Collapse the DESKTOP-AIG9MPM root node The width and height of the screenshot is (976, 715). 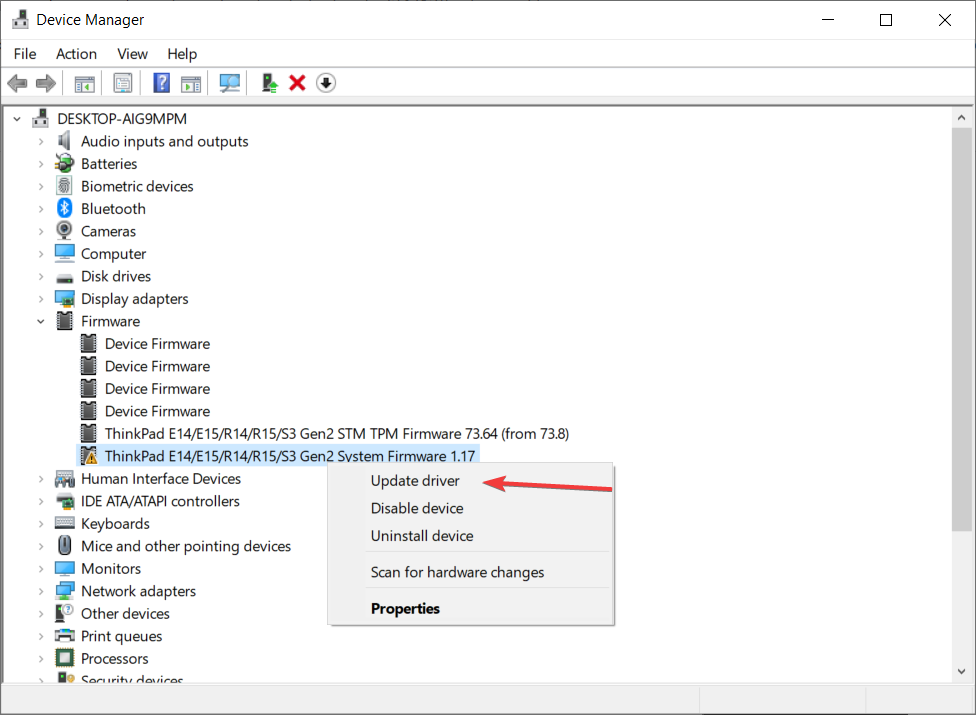click(x=17, y=118)
